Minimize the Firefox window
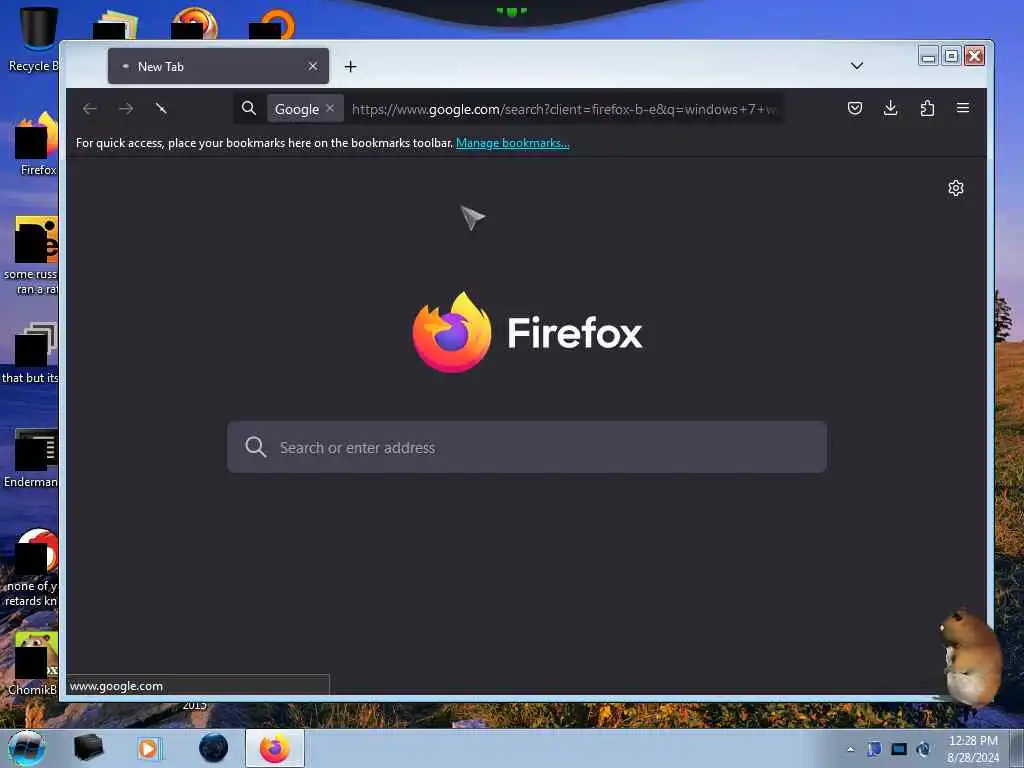The width and height of the screenshot is (1024, 768). click(927, 56)
